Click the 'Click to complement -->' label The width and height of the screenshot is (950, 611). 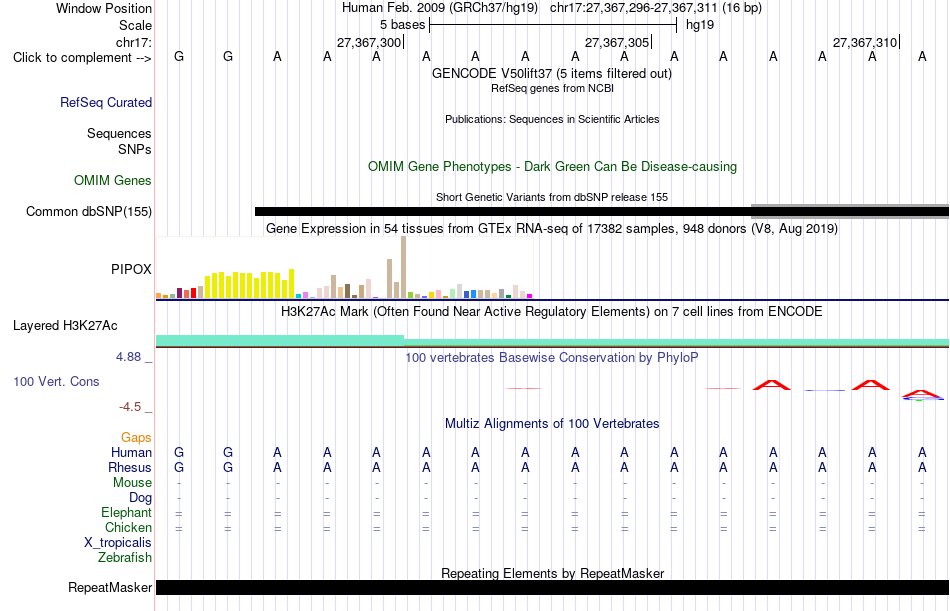pyautogui.click(x=82, y=58)
